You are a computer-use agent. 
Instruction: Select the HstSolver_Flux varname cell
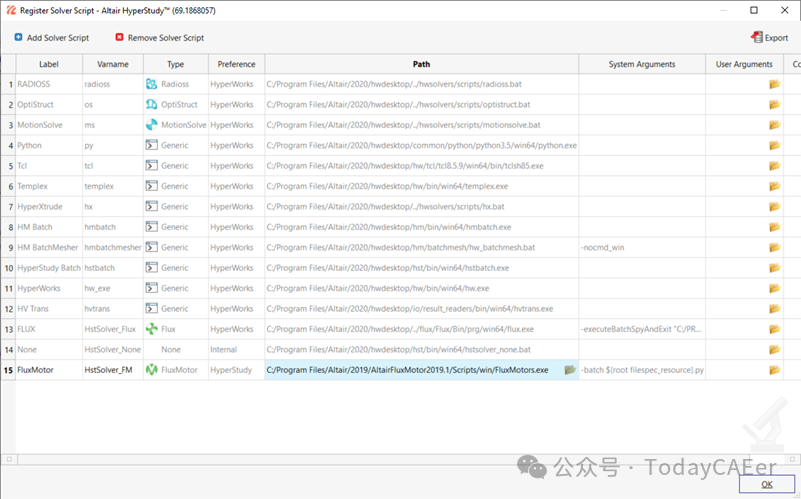(x=113, y=329)
